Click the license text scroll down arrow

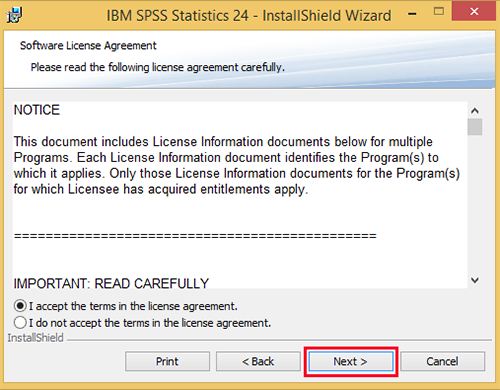point(475,280)
